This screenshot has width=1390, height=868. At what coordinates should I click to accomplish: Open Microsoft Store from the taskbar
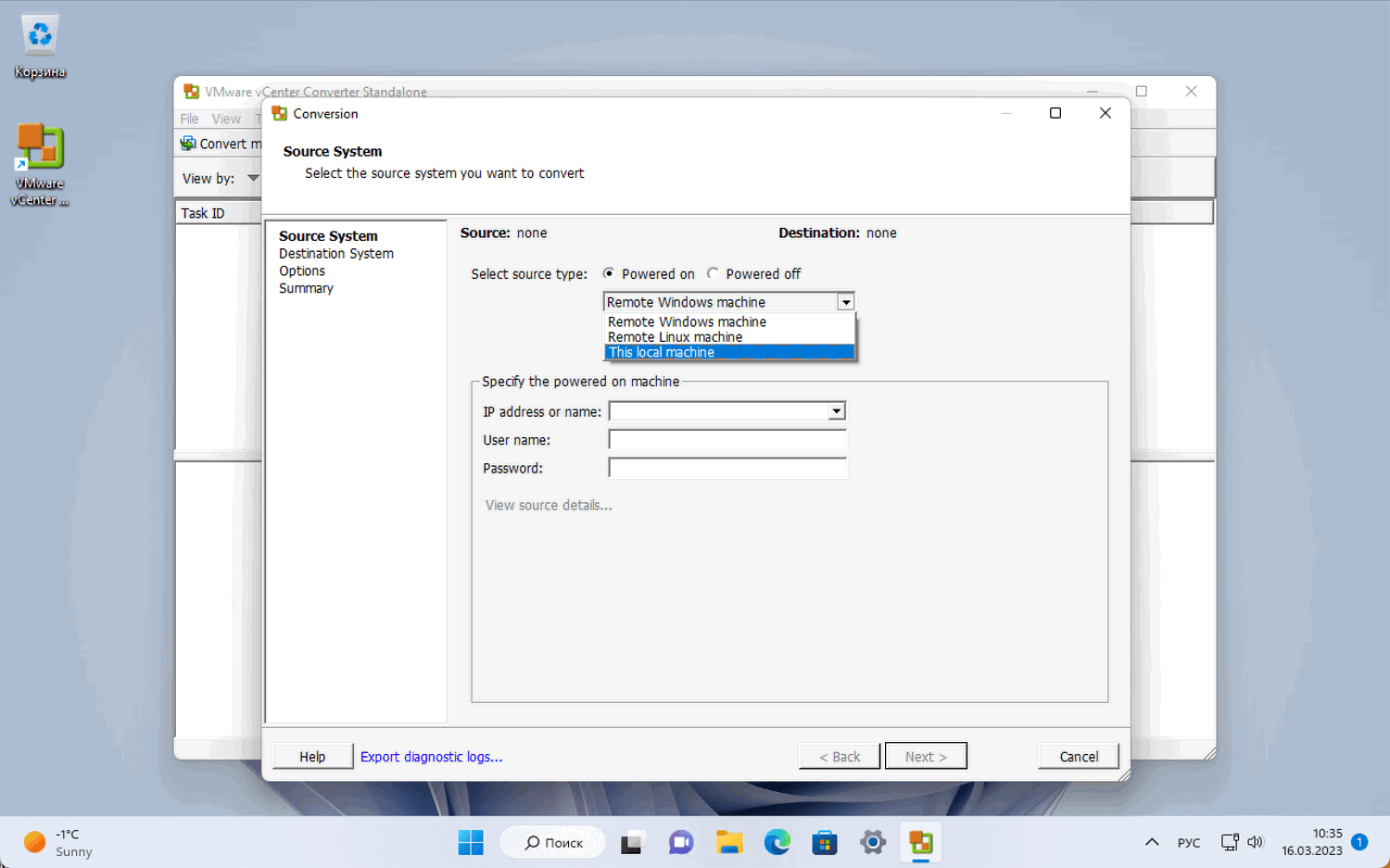825,843
